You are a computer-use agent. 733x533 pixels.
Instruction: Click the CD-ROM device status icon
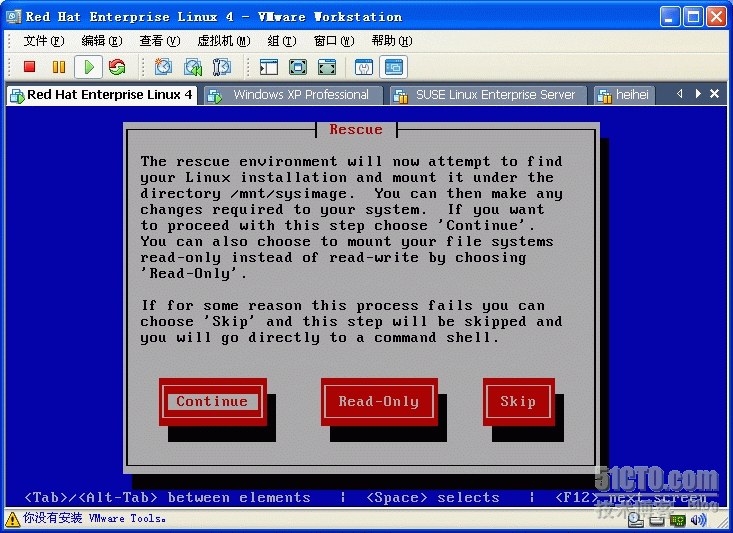click(x=635, y=520)
